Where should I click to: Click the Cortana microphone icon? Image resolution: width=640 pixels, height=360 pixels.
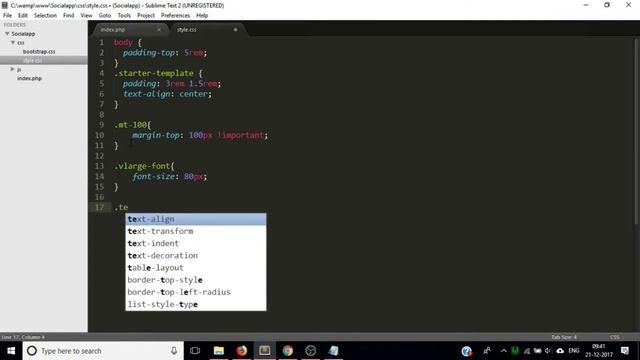pyautogui.click(x=174, y=351)
